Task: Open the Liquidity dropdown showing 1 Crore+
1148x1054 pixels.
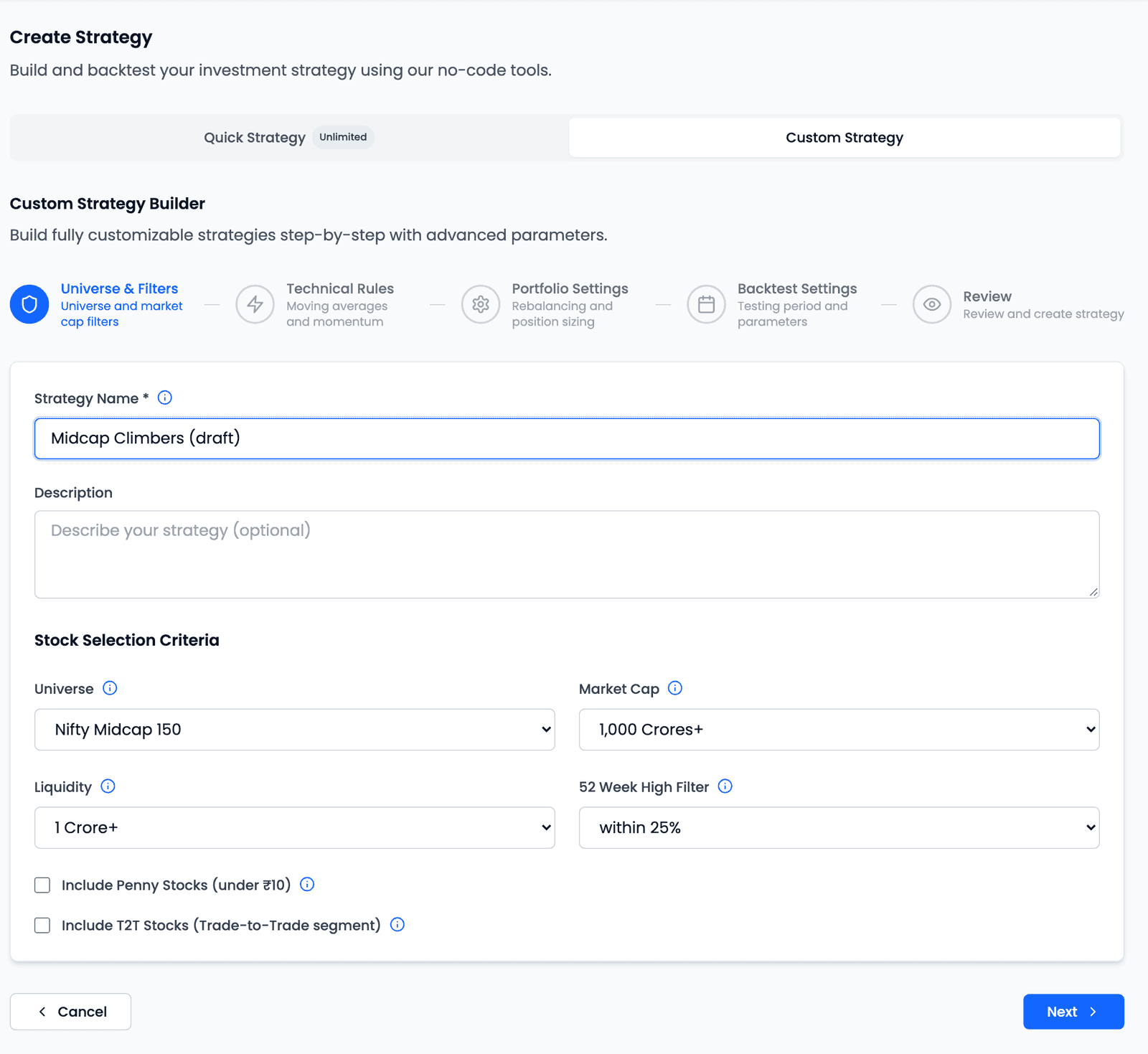Action: click(295, 828)
